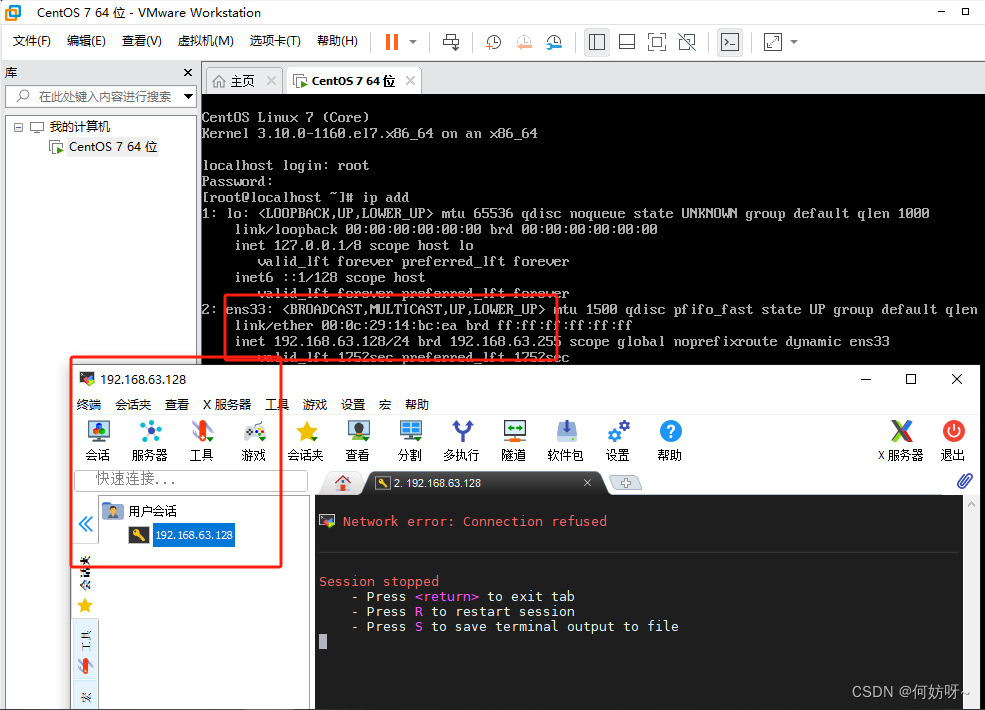The image size is (985, 710).
Task: Open a new MobaXterm session
Action: pyautogui.click(x=98, y=440)
